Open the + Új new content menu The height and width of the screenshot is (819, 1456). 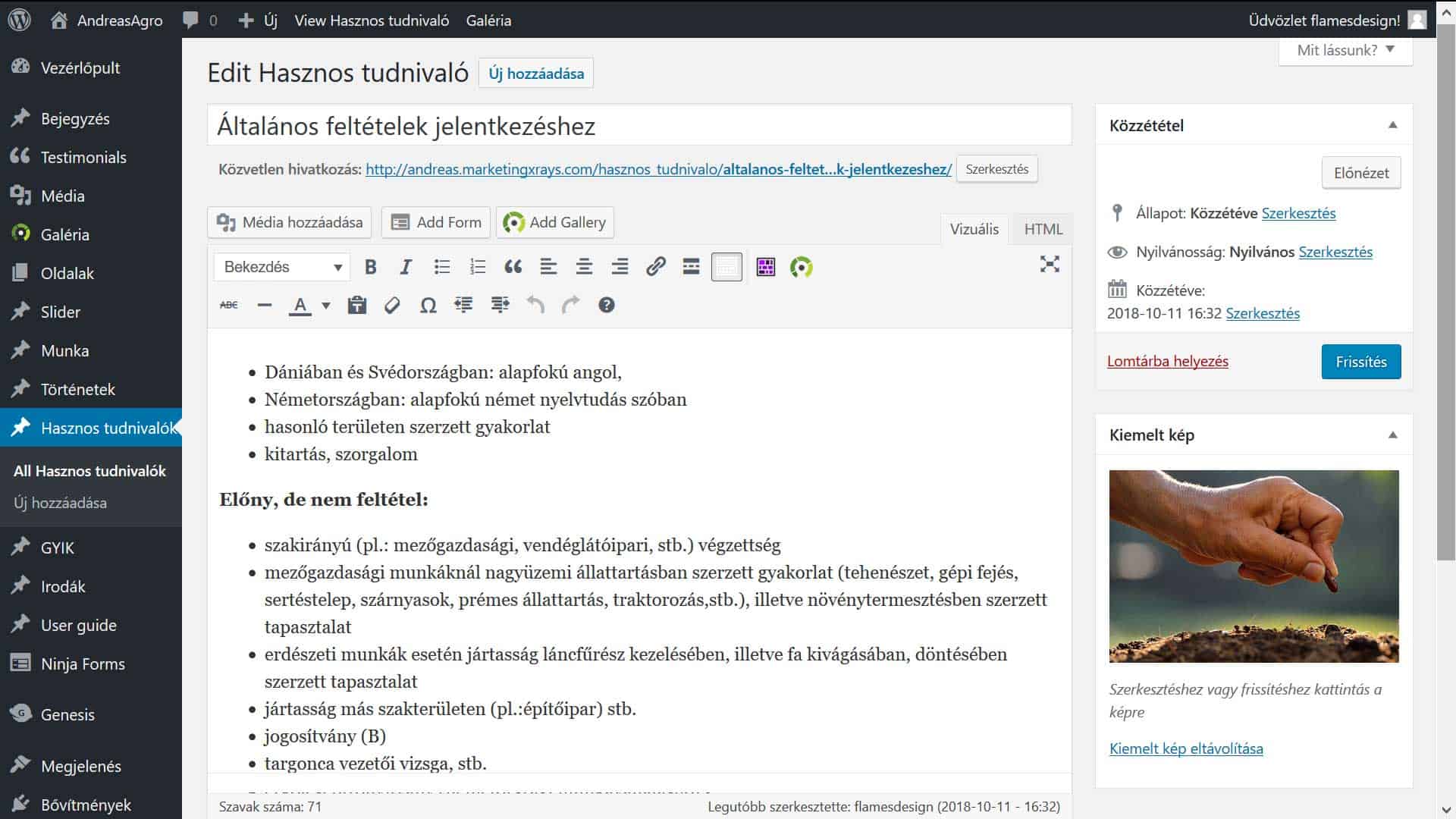[x=258, y=20]
